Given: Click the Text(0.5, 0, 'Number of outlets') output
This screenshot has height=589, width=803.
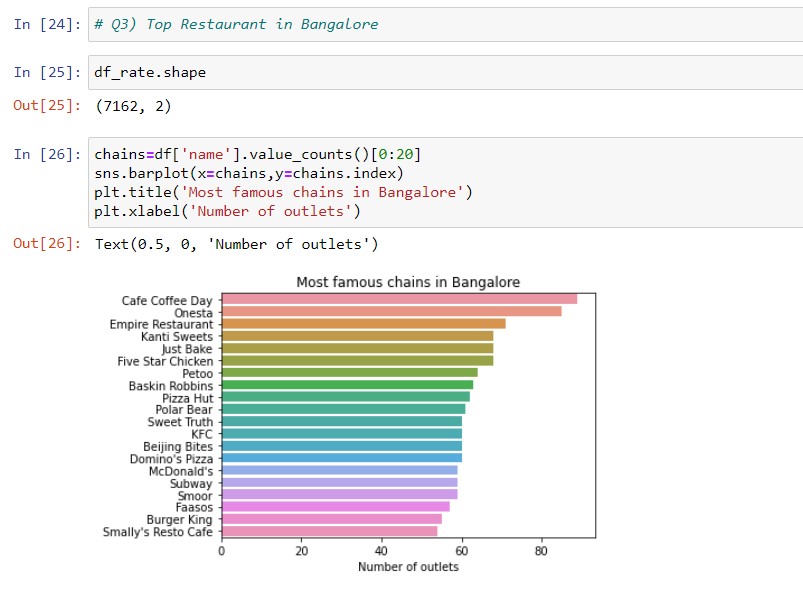Looking at the screenshot, I should click(x=237, y=244).
